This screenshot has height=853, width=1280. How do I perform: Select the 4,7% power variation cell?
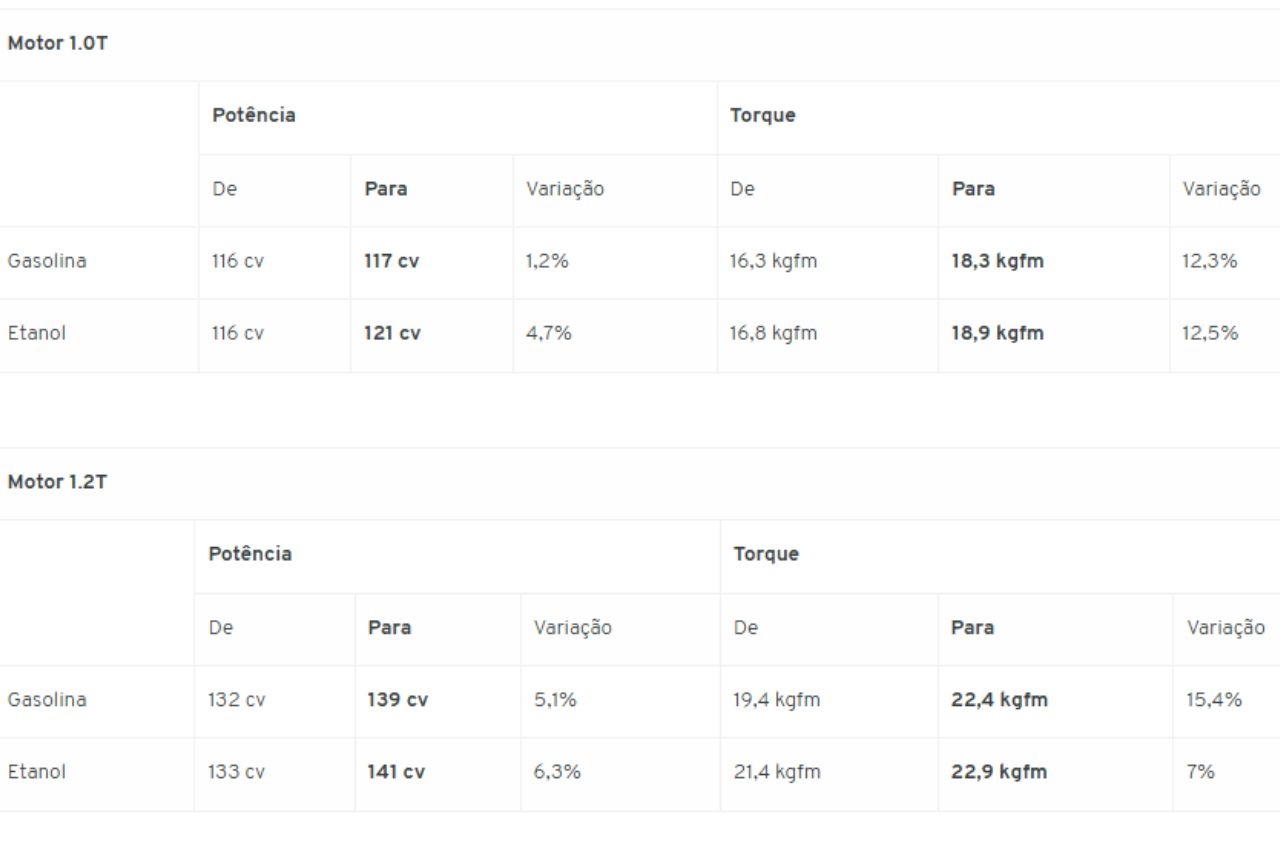tap(549, 333)
